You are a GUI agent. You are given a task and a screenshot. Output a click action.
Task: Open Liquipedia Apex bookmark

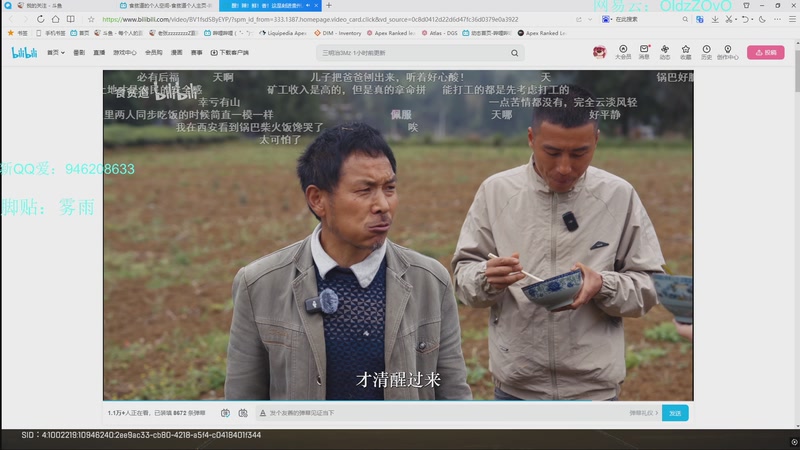[283, 33]
